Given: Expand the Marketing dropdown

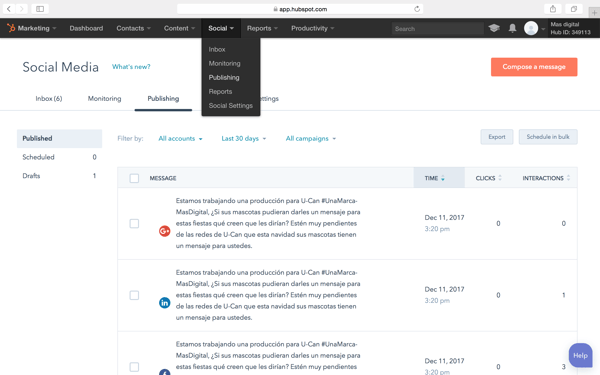Looking at the screenshot, I should (37, 28).
